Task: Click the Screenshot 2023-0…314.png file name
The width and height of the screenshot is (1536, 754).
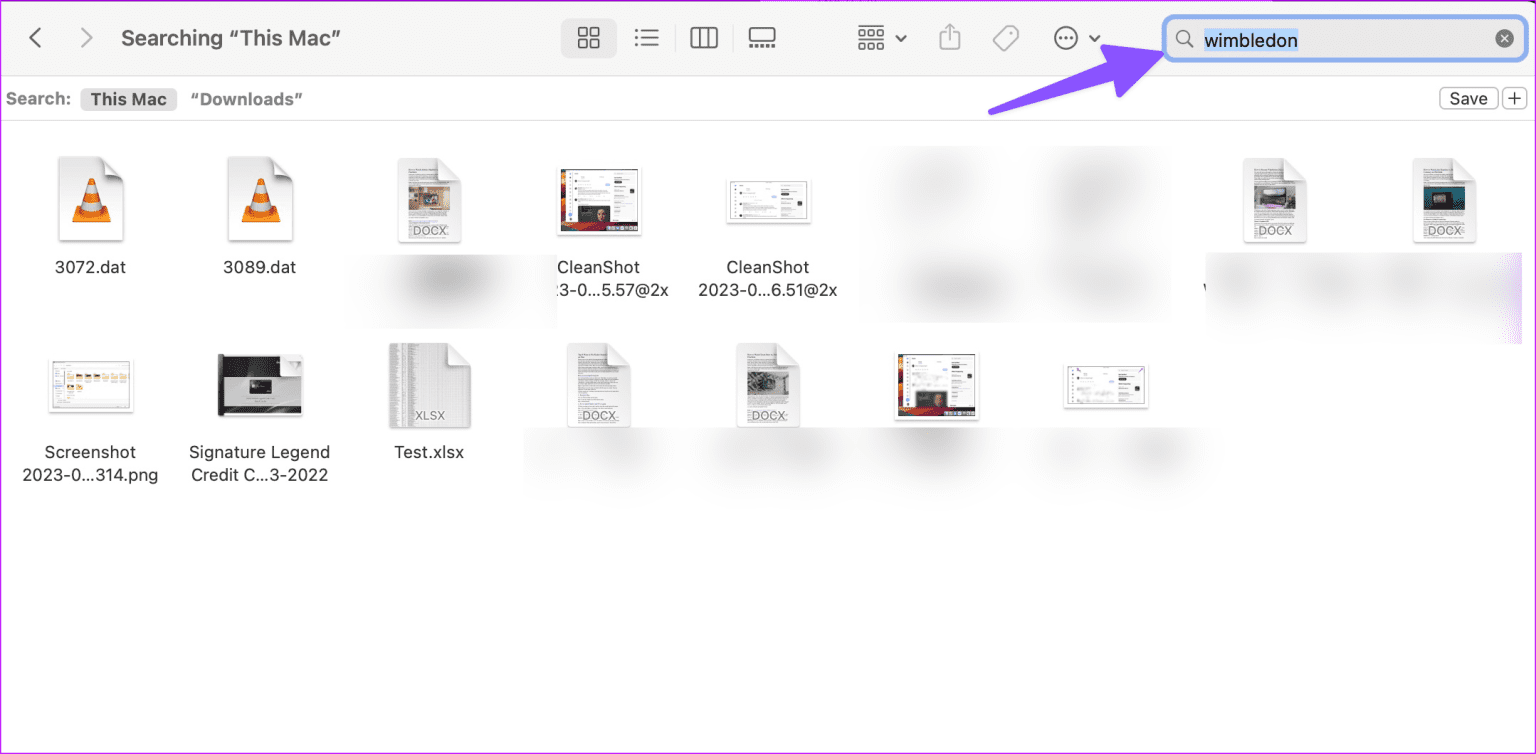Action: 91,463
